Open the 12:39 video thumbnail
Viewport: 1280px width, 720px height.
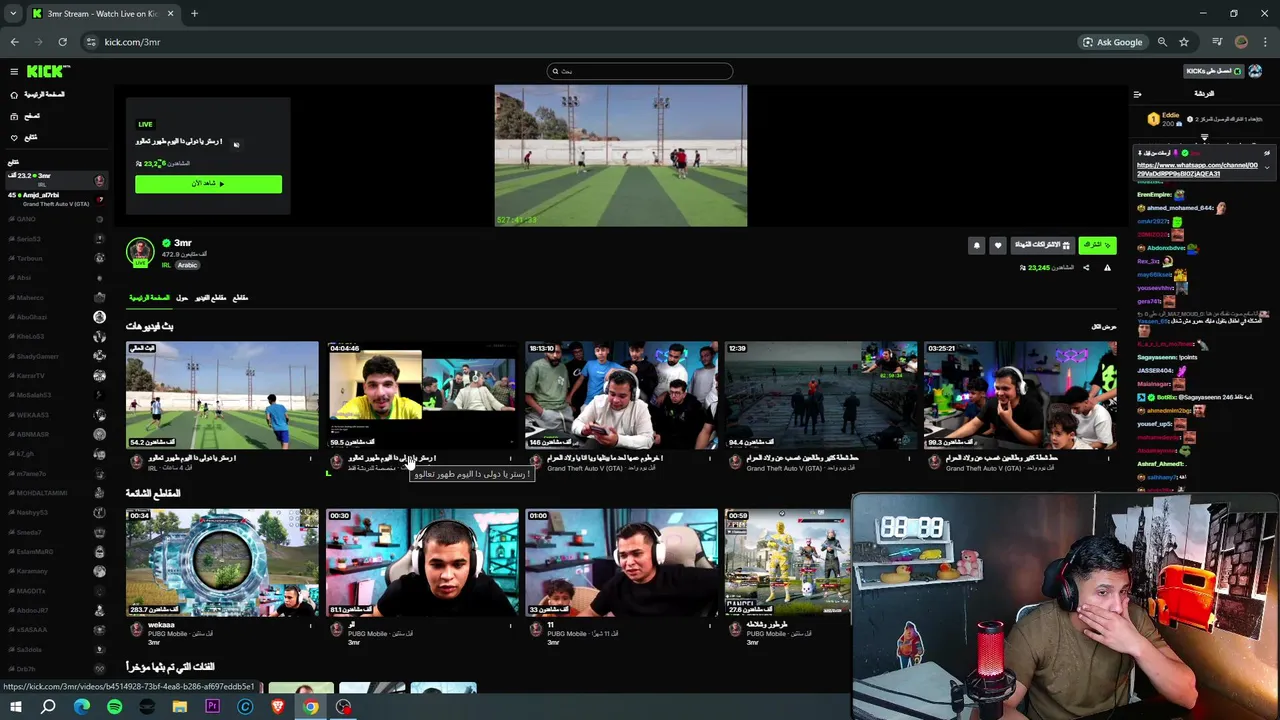pos(821,395)
